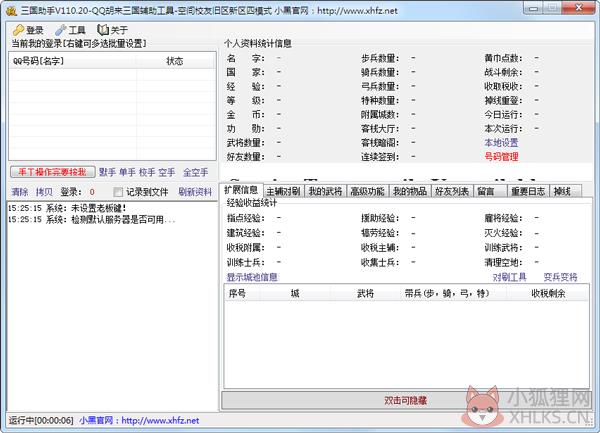Open the red 号码管理 link

point(501,156)
